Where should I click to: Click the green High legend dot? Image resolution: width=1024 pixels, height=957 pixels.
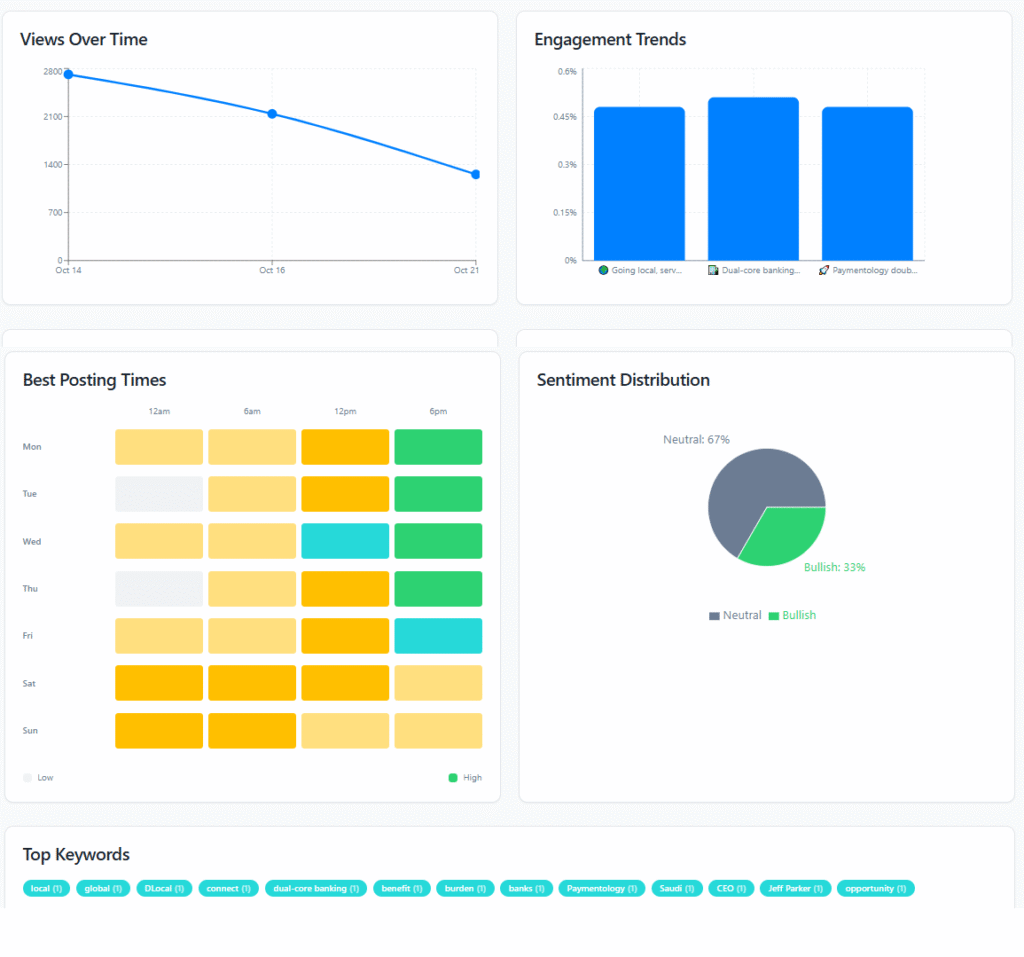point(453,777)
